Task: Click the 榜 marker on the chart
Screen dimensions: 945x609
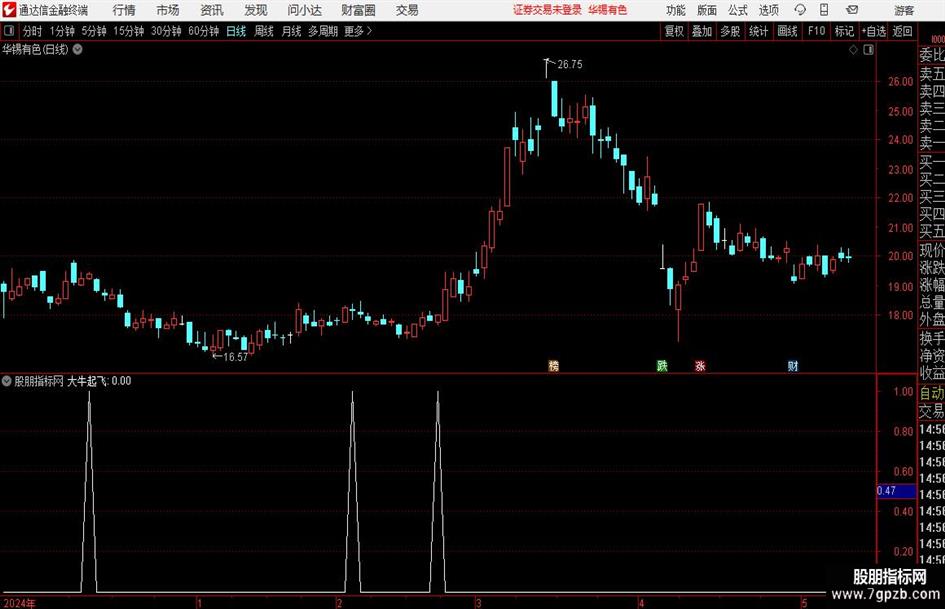Action: [x=554, y=365]
